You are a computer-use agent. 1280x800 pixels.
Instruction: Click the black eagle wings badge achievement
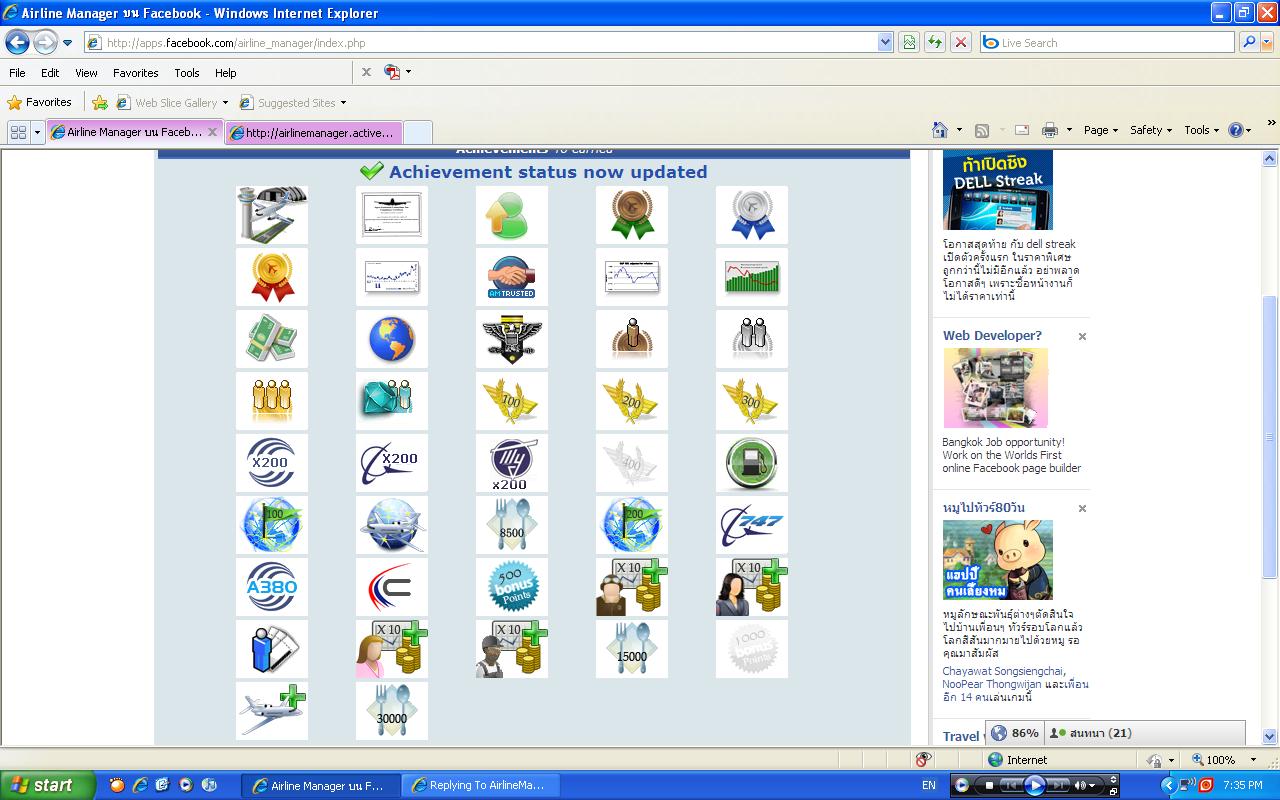(512, 339)
